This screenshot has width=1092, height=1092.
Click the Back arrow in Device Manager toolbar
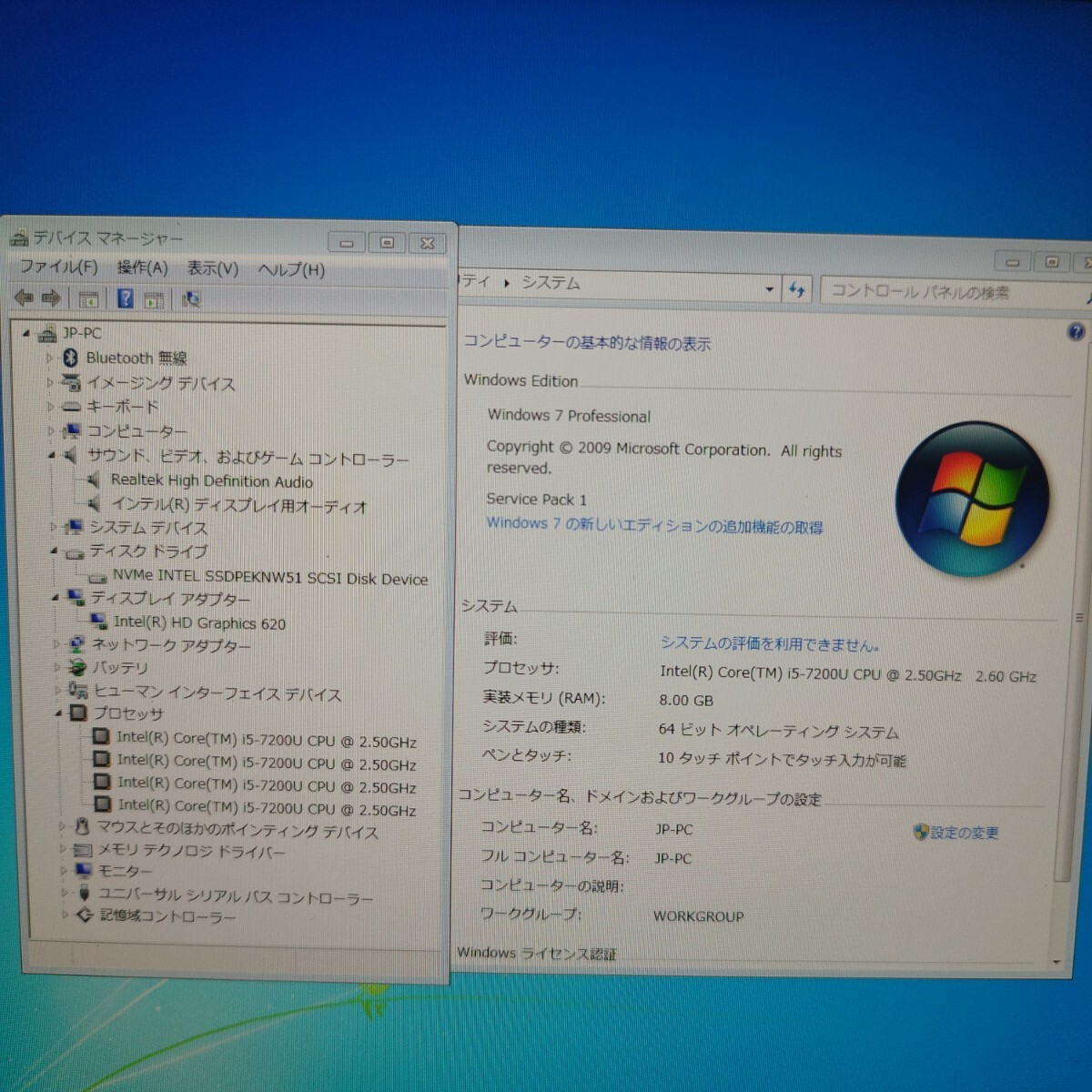(25, 298)
